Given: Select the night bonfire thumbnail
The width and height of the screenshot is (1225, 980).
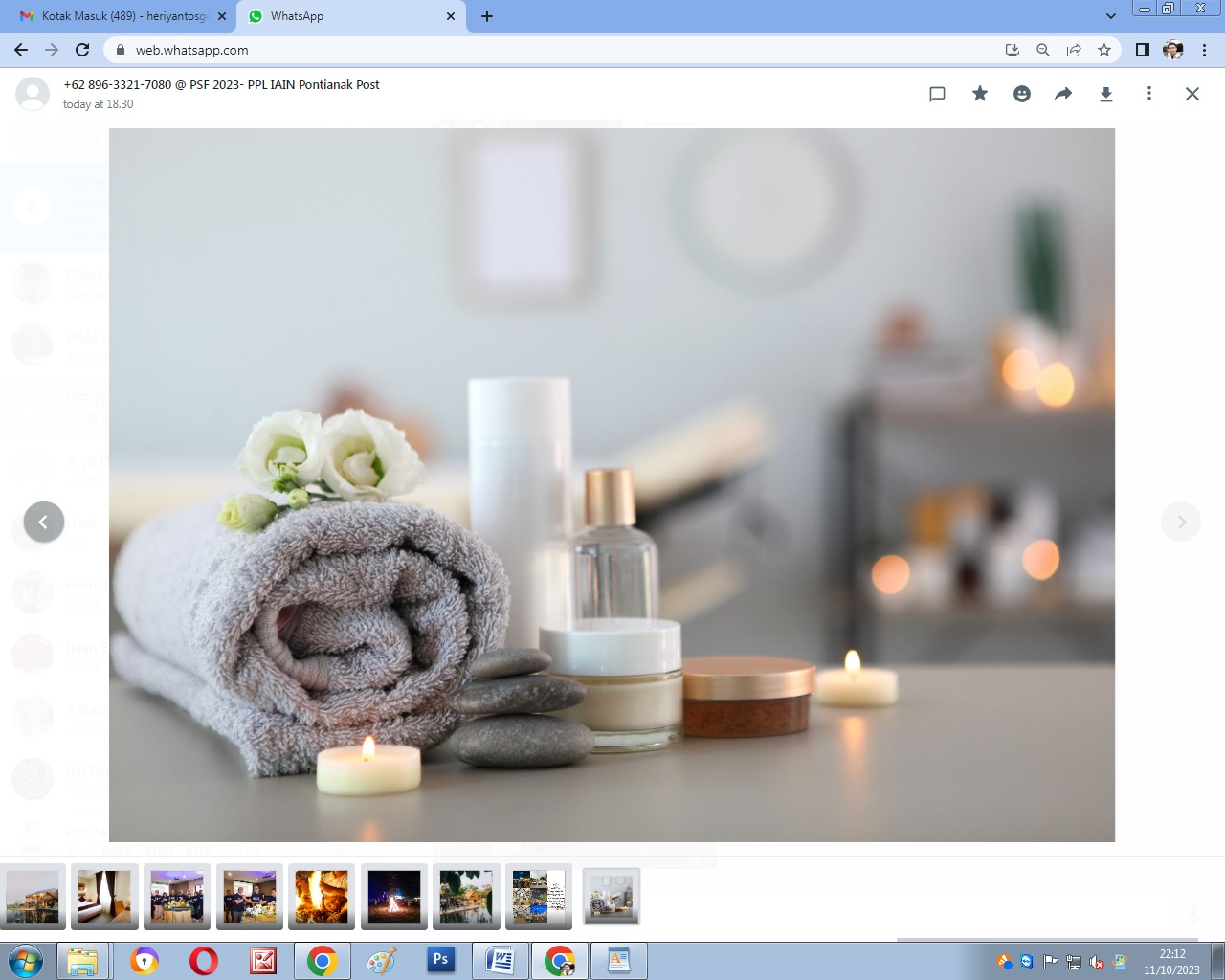Looking at the screenshot, I should click(394, 897).
